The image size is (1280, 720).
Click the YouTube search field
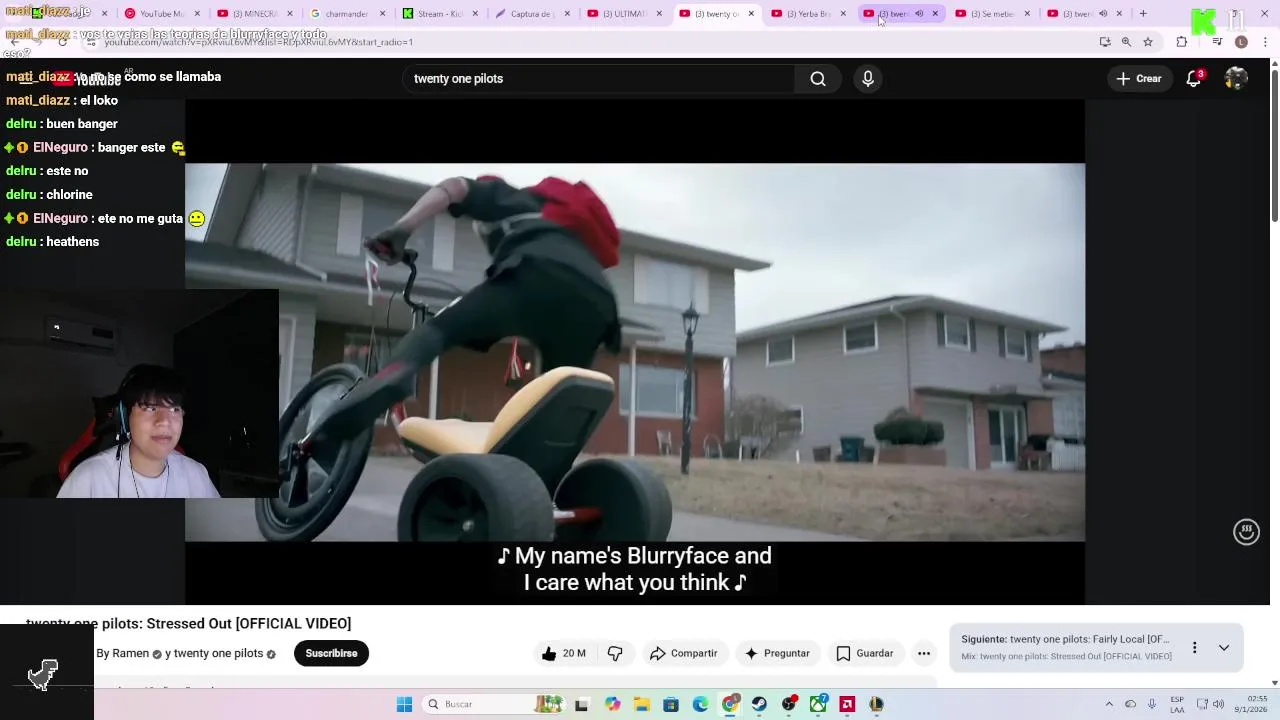pyautogui.click(x=598, y=79)
